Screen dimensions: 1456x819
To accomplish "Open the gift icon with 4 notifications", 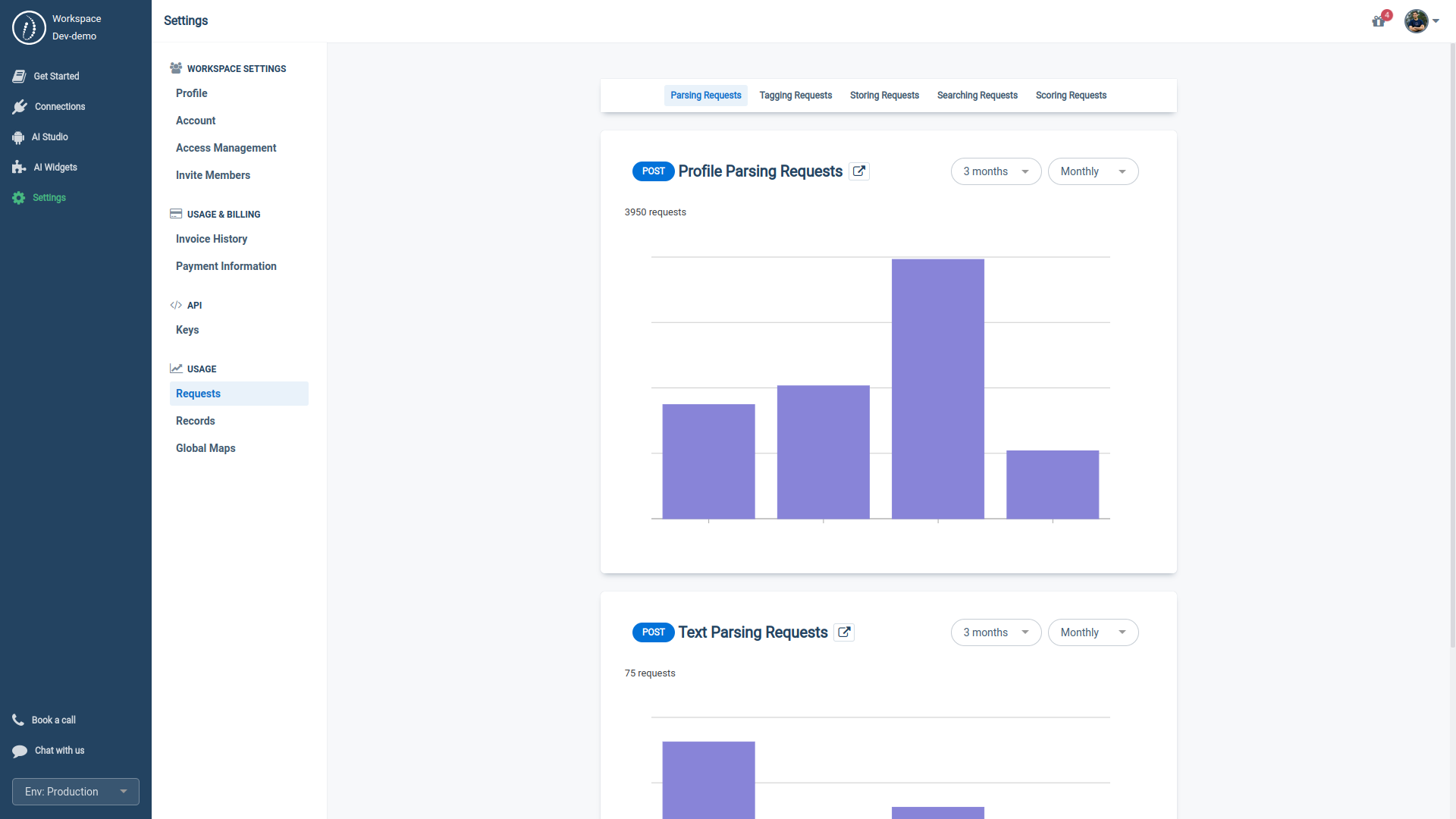I will pos(1378,21).
